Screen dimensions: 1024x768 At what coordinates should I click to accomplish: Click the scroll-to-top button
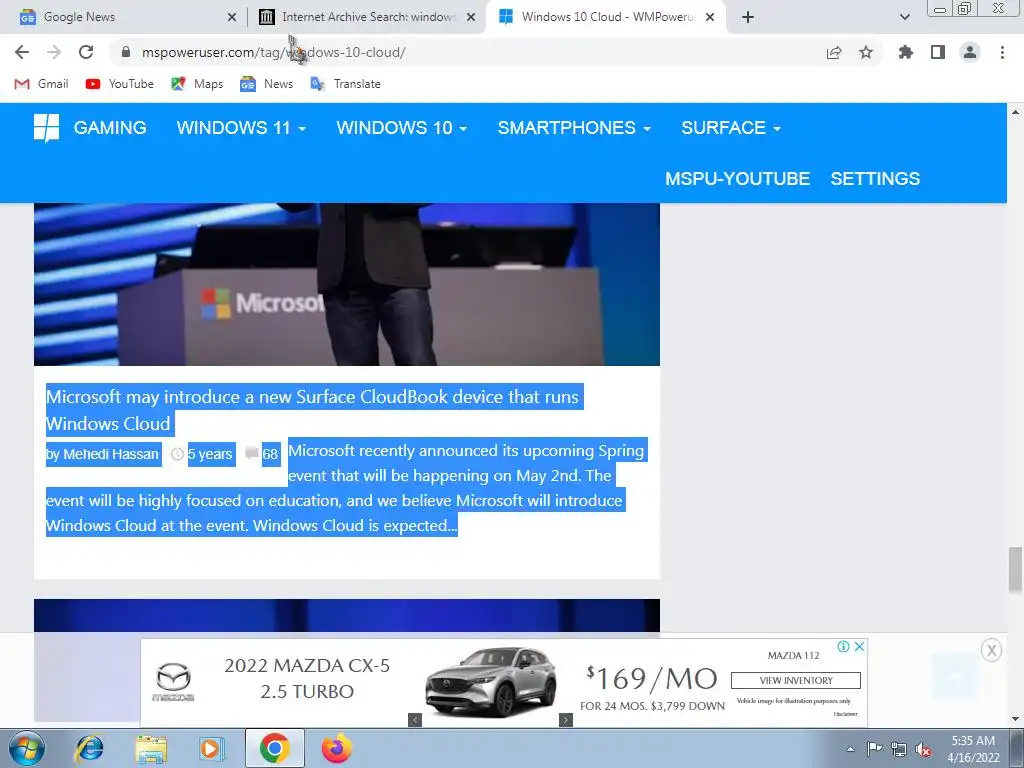pos(955,676)
